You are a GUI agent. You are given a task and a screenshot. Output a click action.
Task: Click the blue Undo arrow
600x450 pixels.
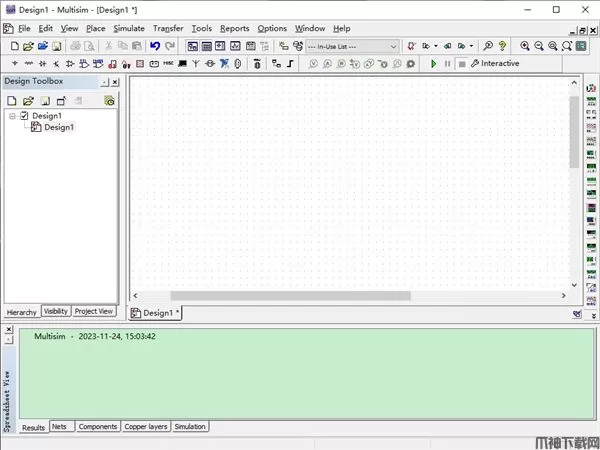pyautogui.click(x=155, y=46)
